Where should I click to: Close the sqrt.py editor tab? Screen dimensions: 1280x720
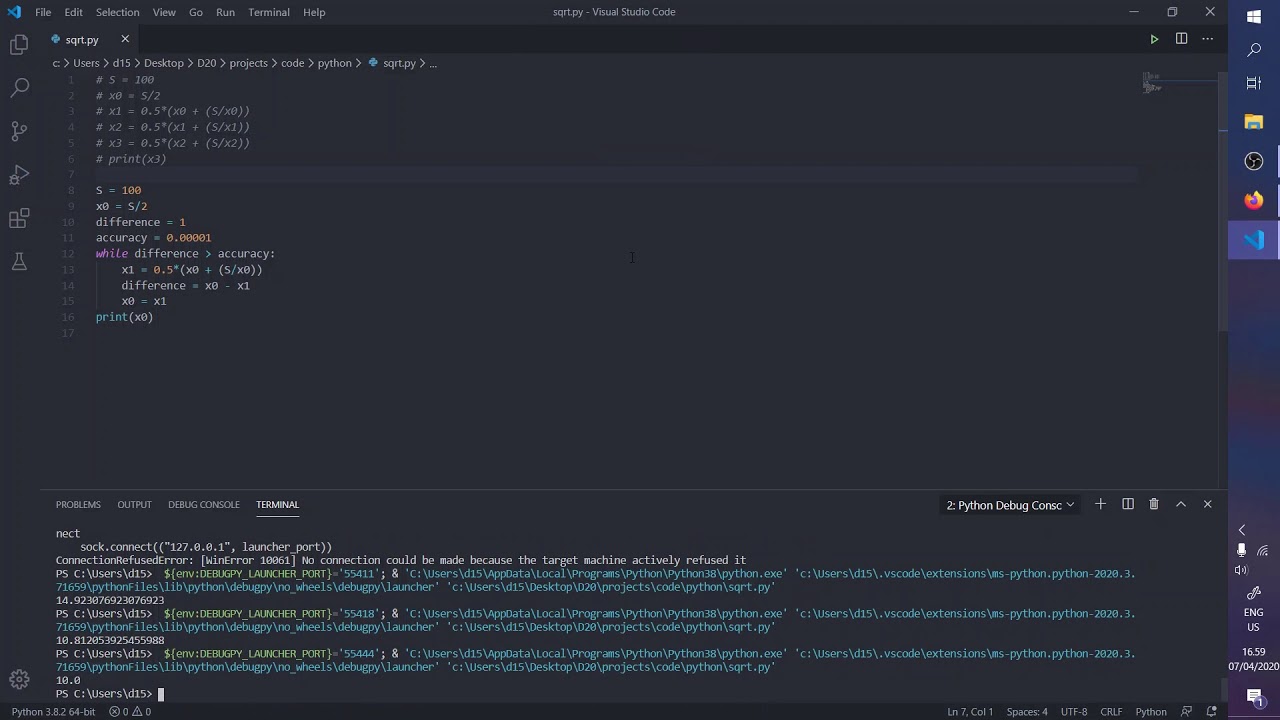[125, 39]
